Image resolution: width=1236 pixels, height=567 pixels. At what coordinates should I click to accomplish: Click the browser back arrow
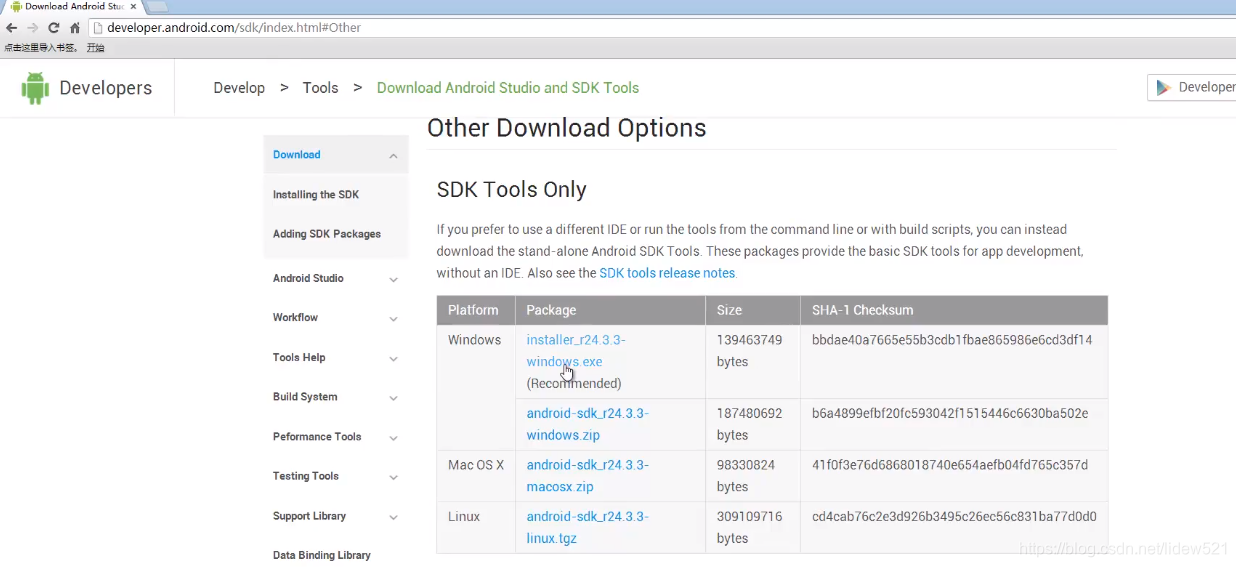(12, 28)
